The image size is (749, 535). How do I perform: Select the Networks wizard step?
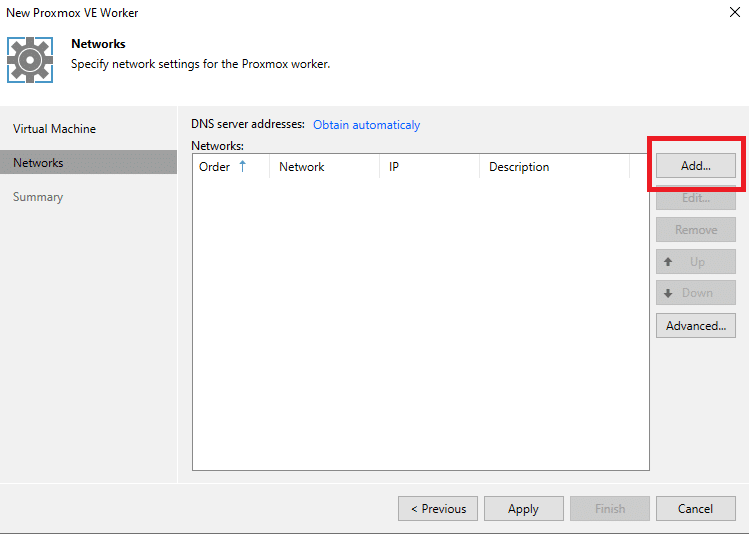tap(88, 162)
